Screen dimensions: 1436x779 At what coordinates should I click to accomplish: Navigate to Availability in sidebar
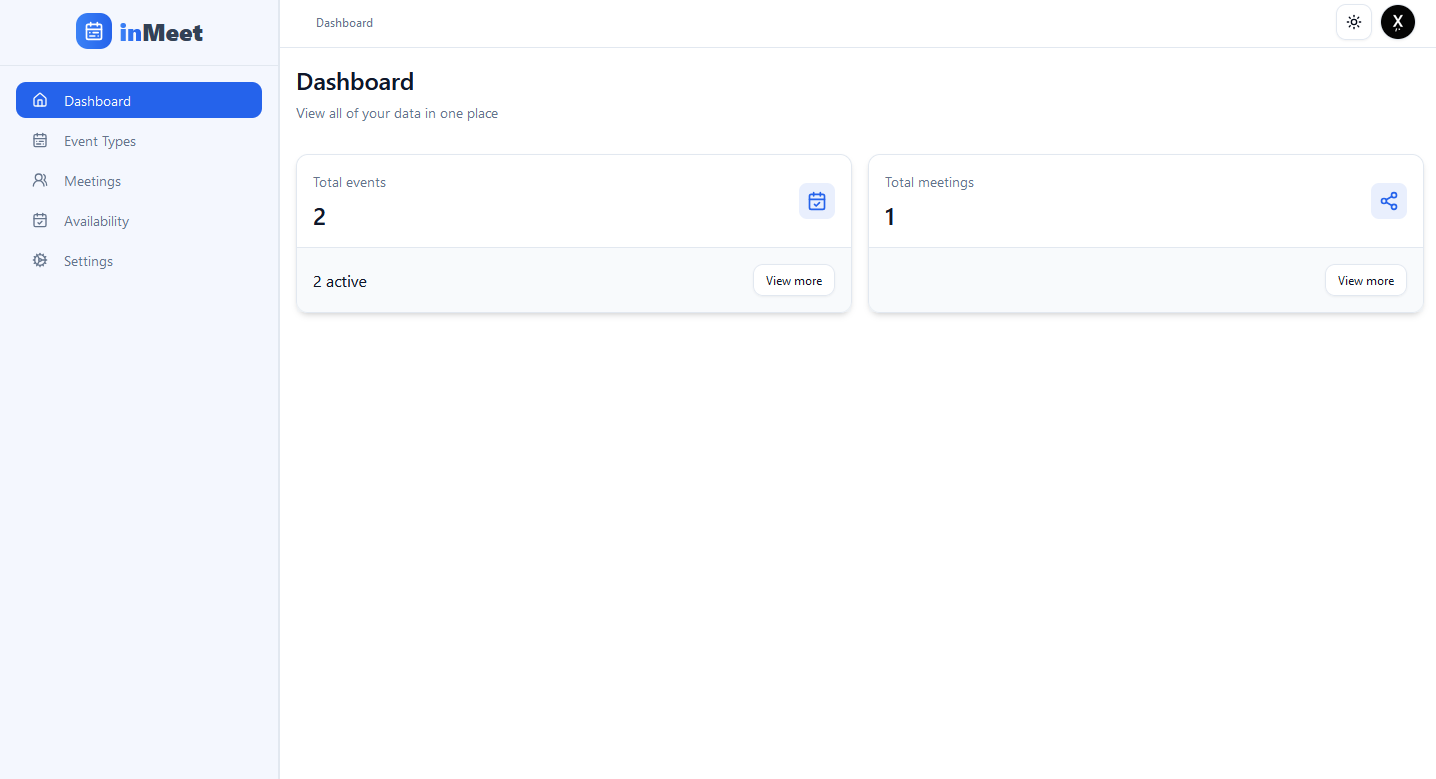pyautogui.click(x=139, y=221)
